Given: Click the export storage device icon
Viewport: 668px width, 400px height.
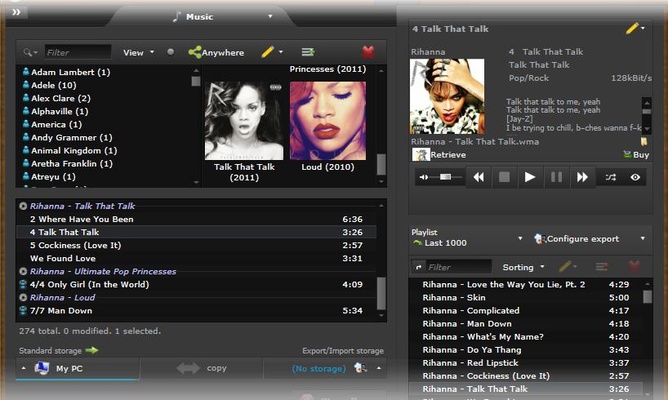Looking at the screenshot, I should click(x=360, y=368).
